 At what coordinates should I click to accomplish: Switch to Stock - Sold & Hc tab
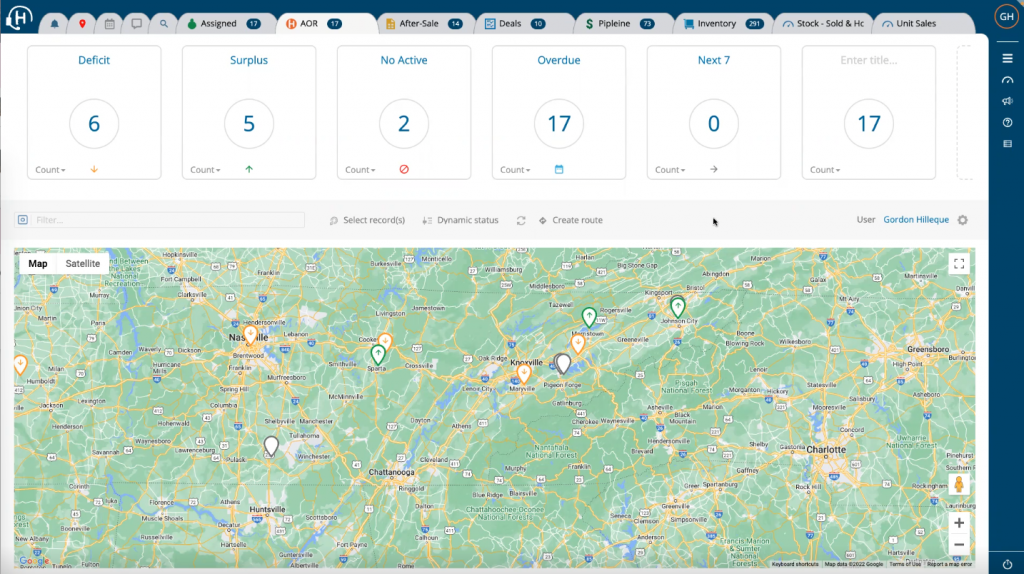pyautogui.click(x=824, y=24)
